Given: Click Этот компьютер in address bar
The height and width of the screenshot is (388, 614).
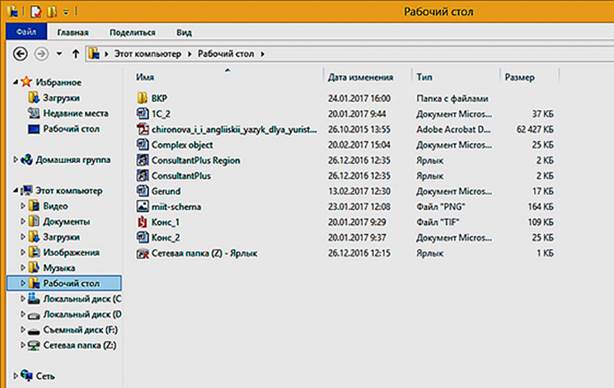Looking at the screenshot, I should coord(147,54).
